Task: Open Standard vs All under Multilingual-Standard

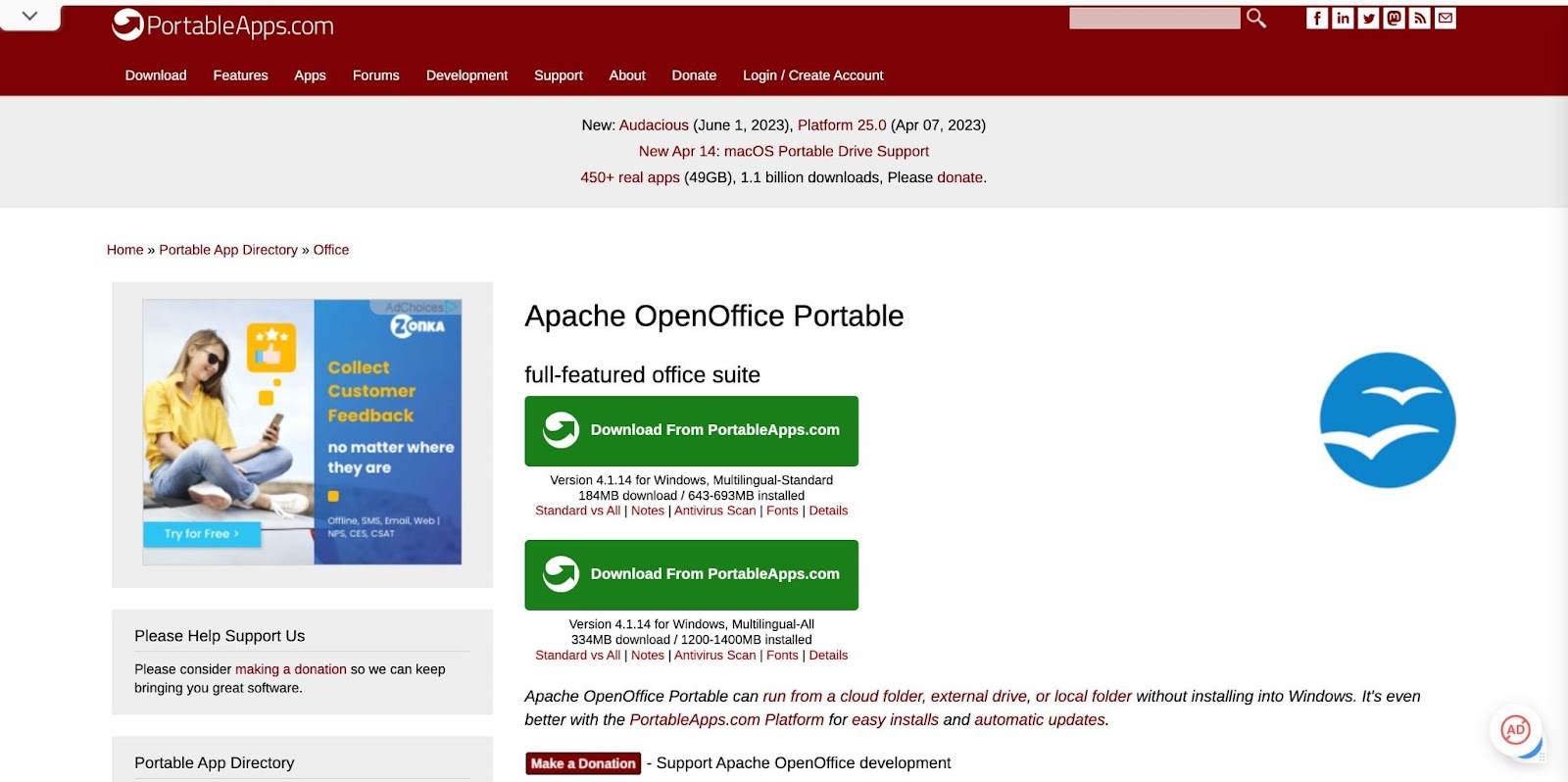Action: pos(578,511)
